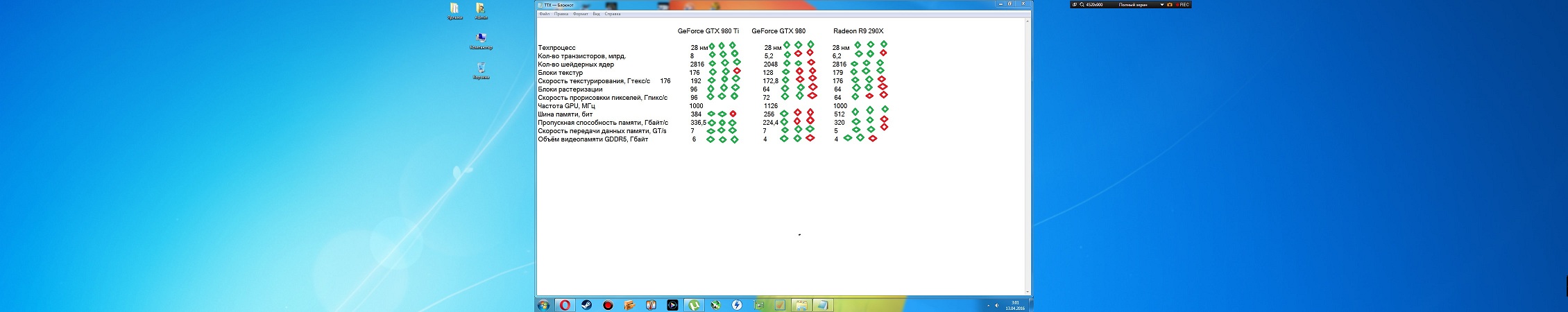Click the value 512 in the memory bus row
The height and width of the screenshot is (312, 1568).
pos(839,114)
